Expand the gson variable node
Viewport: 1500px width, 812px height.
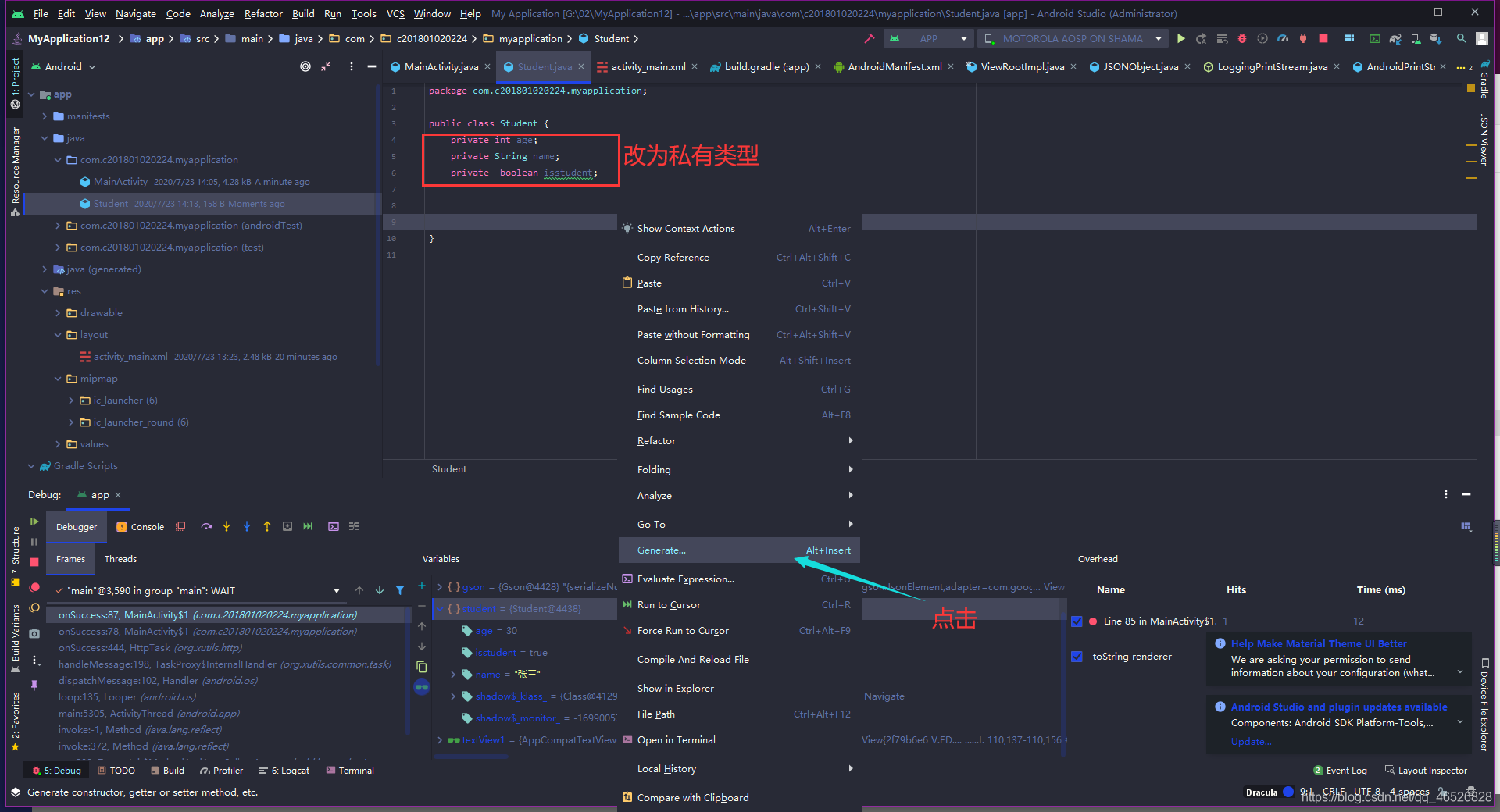440,586
